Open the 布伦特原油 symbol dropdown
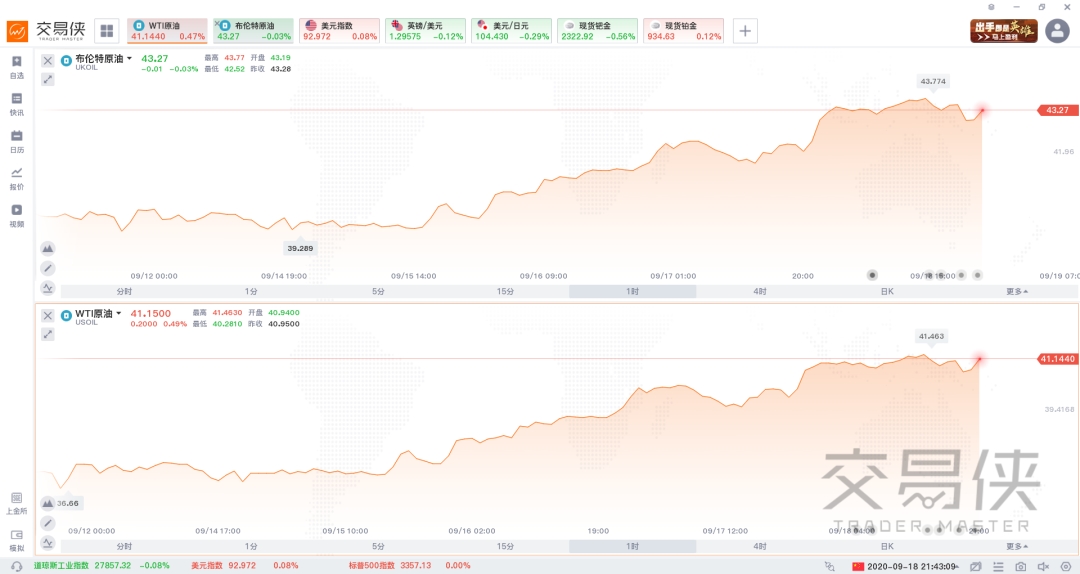Screen dimensions: 1080x574 click(129, 59)
